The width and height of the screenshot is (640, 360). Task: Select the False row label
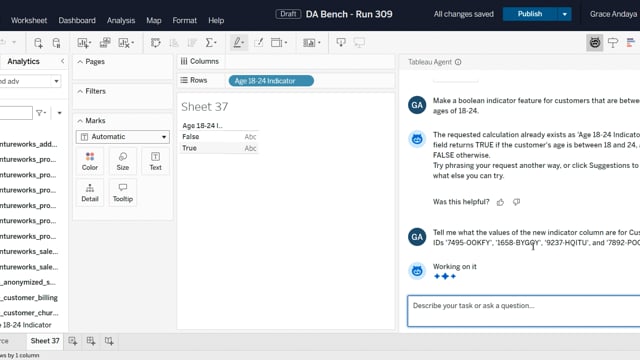191,137
